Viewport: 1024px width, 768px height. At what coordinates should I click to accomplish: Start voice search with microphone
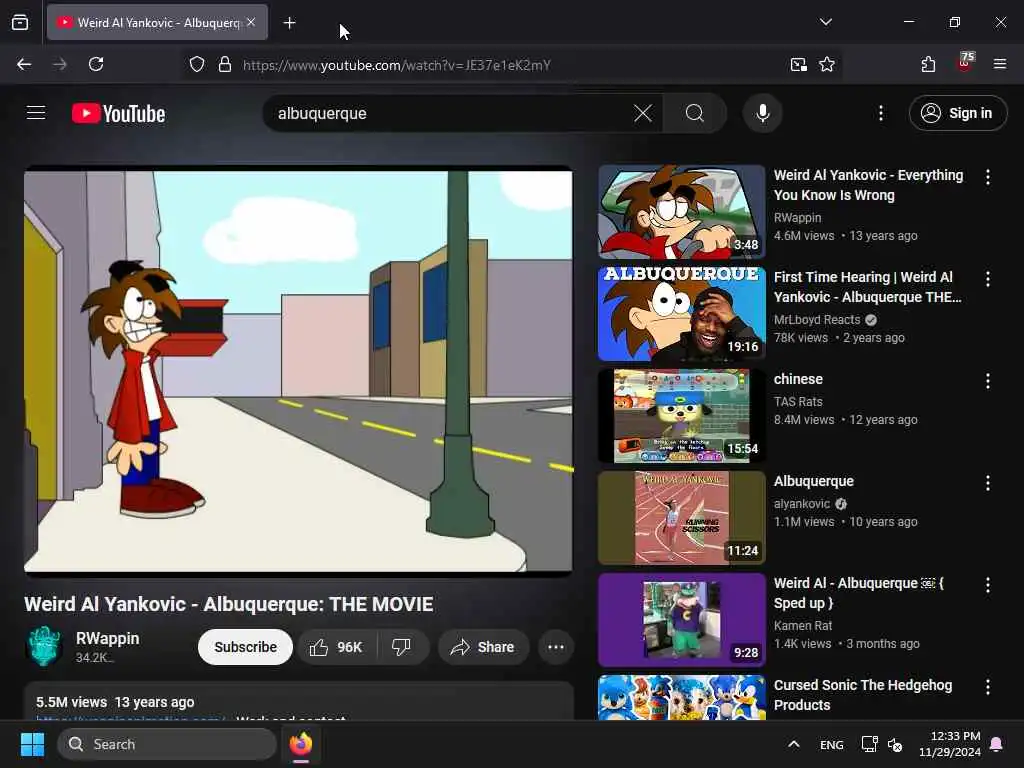(x=762, y=113)
